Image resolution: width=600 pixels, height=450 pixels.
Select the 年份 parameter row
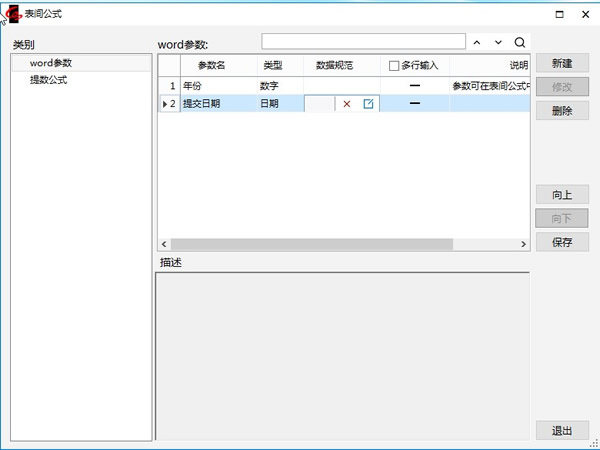coord(217,86)
